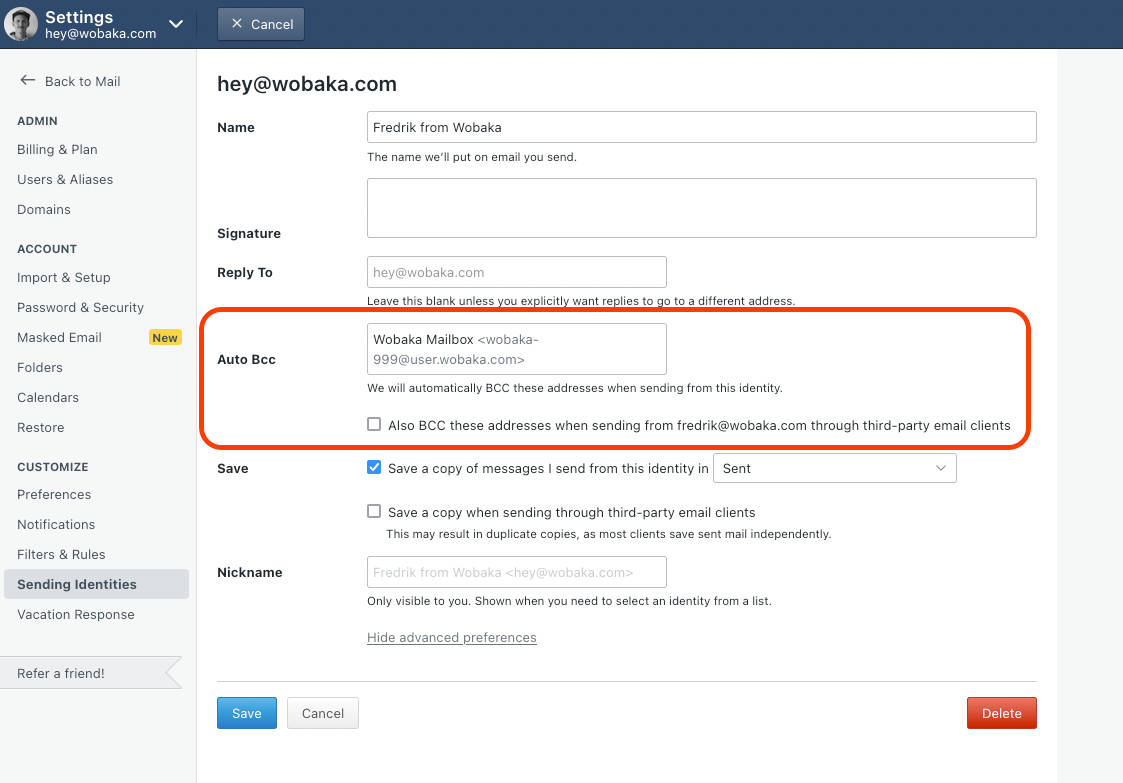This screenshot has width=1123, height=783.
Task: Open Notifications settings
Action: [x=56, y=524]
